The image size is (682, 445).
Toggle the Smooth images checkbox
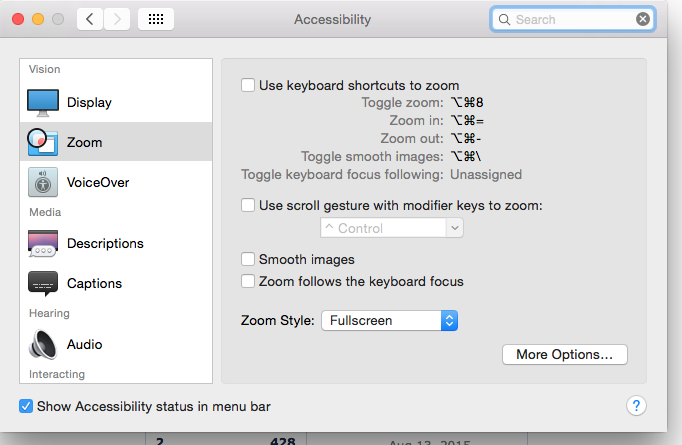click(x=248, y=259)
